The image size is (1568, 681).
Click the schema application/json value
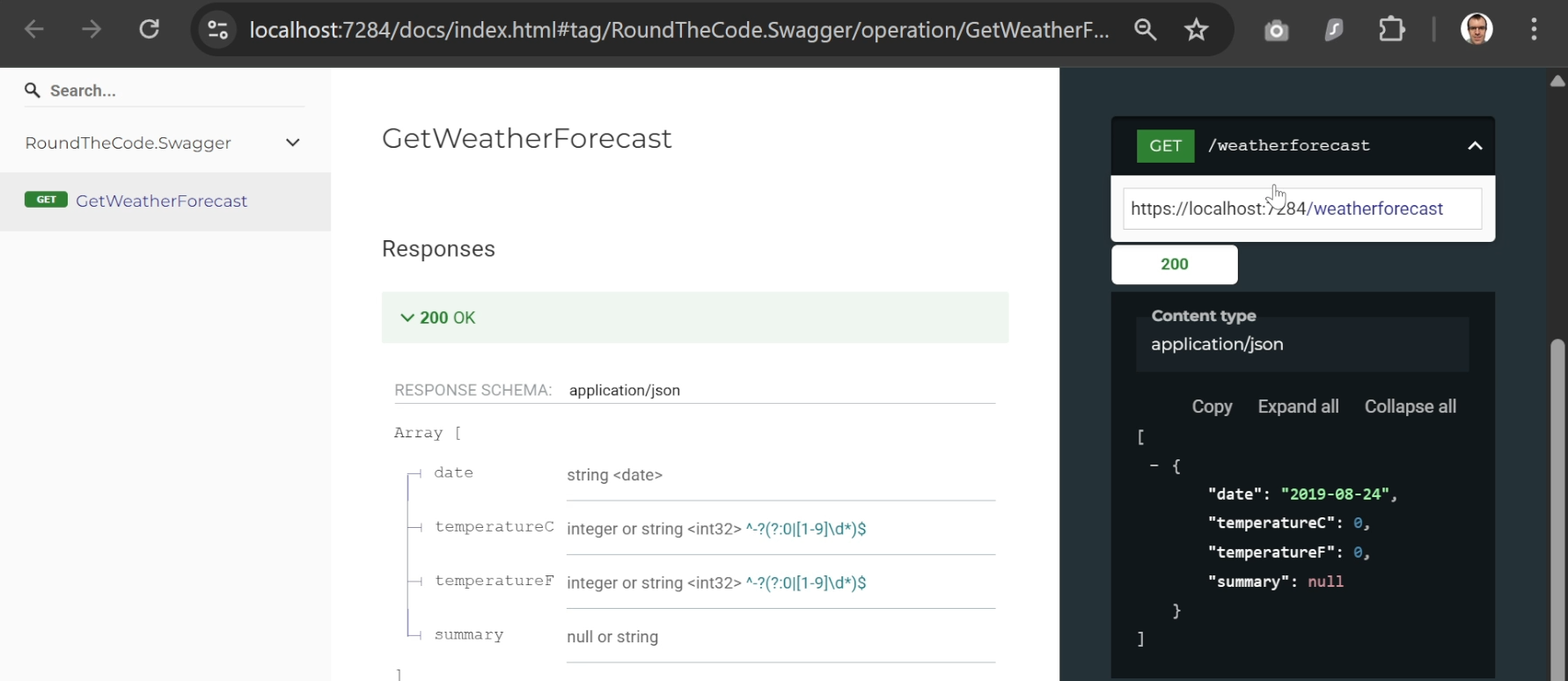(625, 390)
